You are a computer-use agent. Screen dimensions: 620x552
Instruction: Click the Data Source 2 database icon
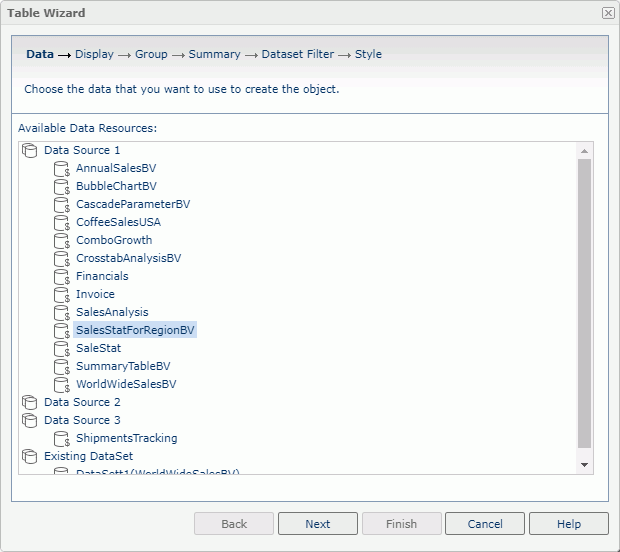tap(29, 402)
